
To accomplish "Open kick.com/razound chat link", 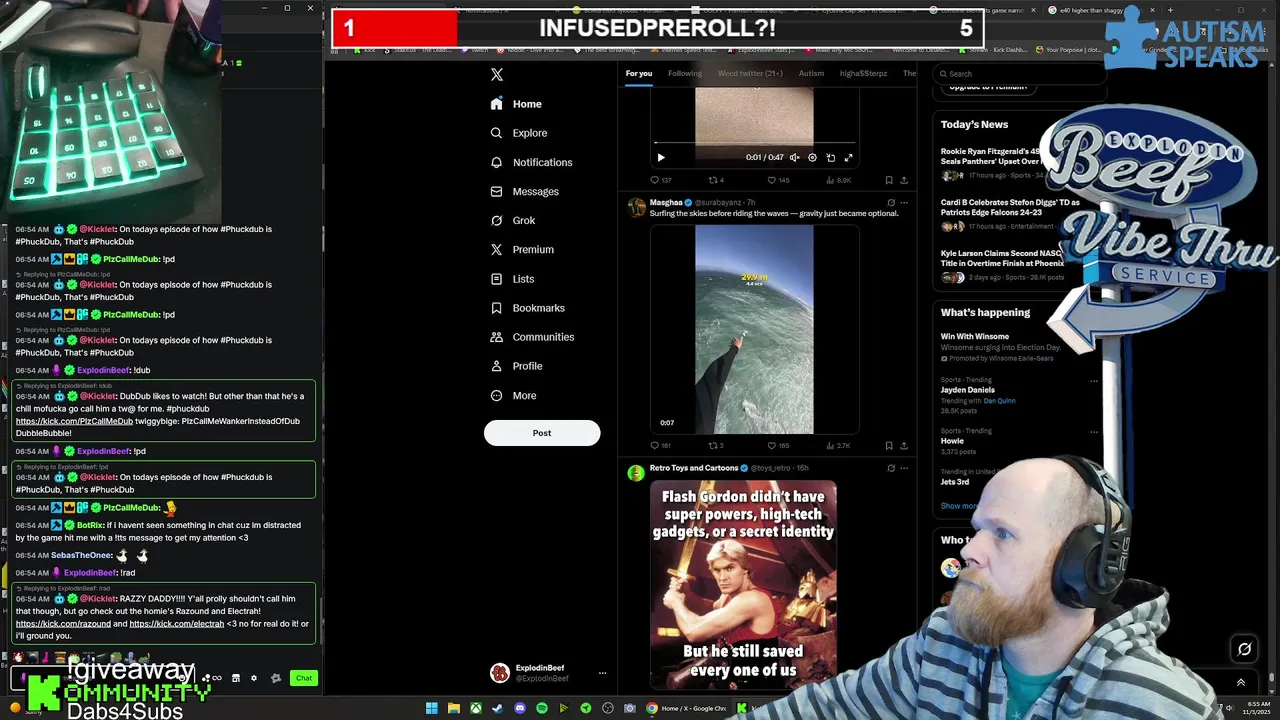I will 63,624.
